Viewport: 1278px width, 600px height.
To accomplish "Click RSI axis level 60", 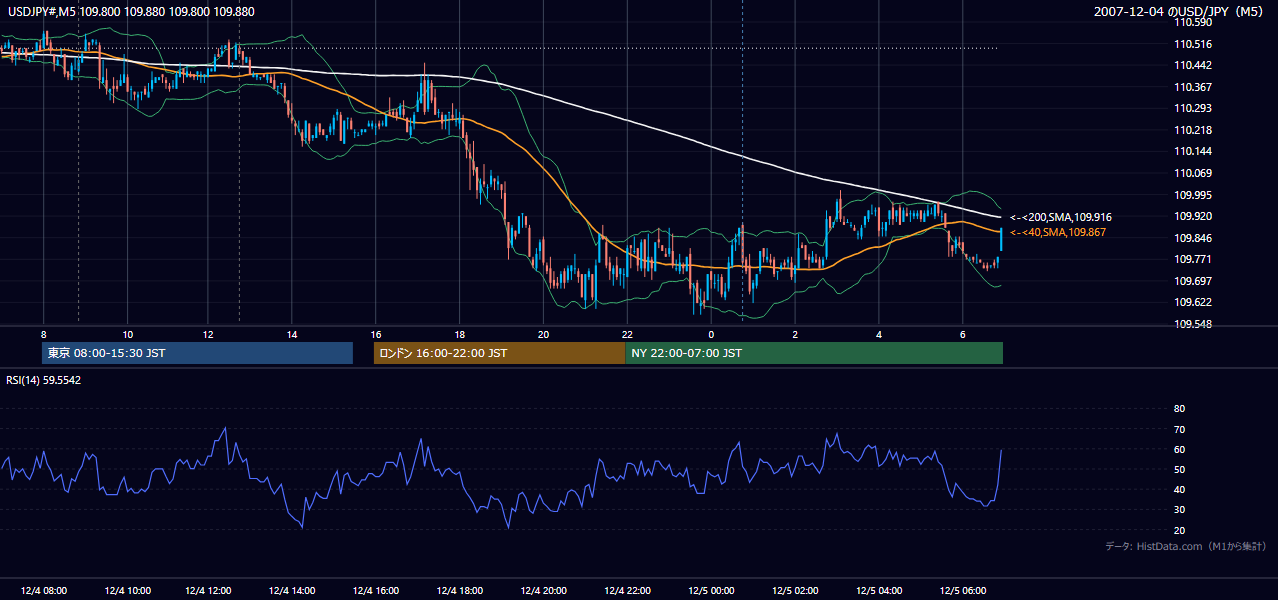I will 1180,449.
